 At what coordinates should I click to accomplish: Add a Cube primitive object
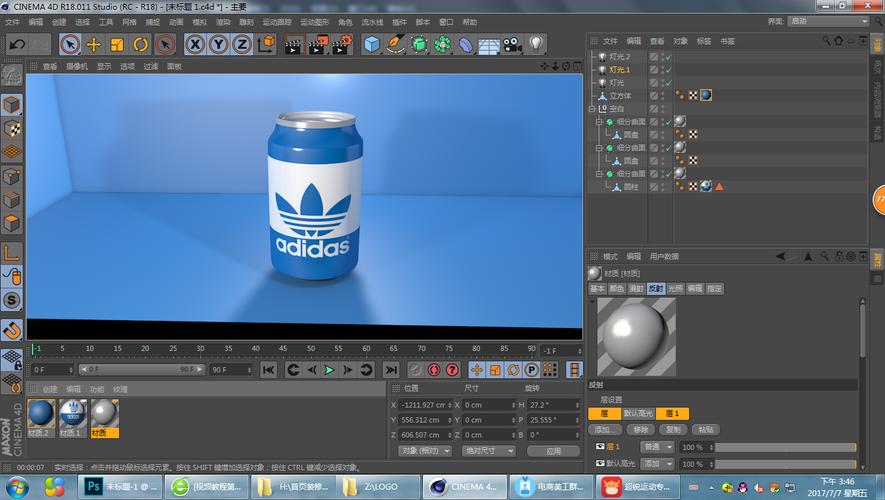click(x=371, y=44)
